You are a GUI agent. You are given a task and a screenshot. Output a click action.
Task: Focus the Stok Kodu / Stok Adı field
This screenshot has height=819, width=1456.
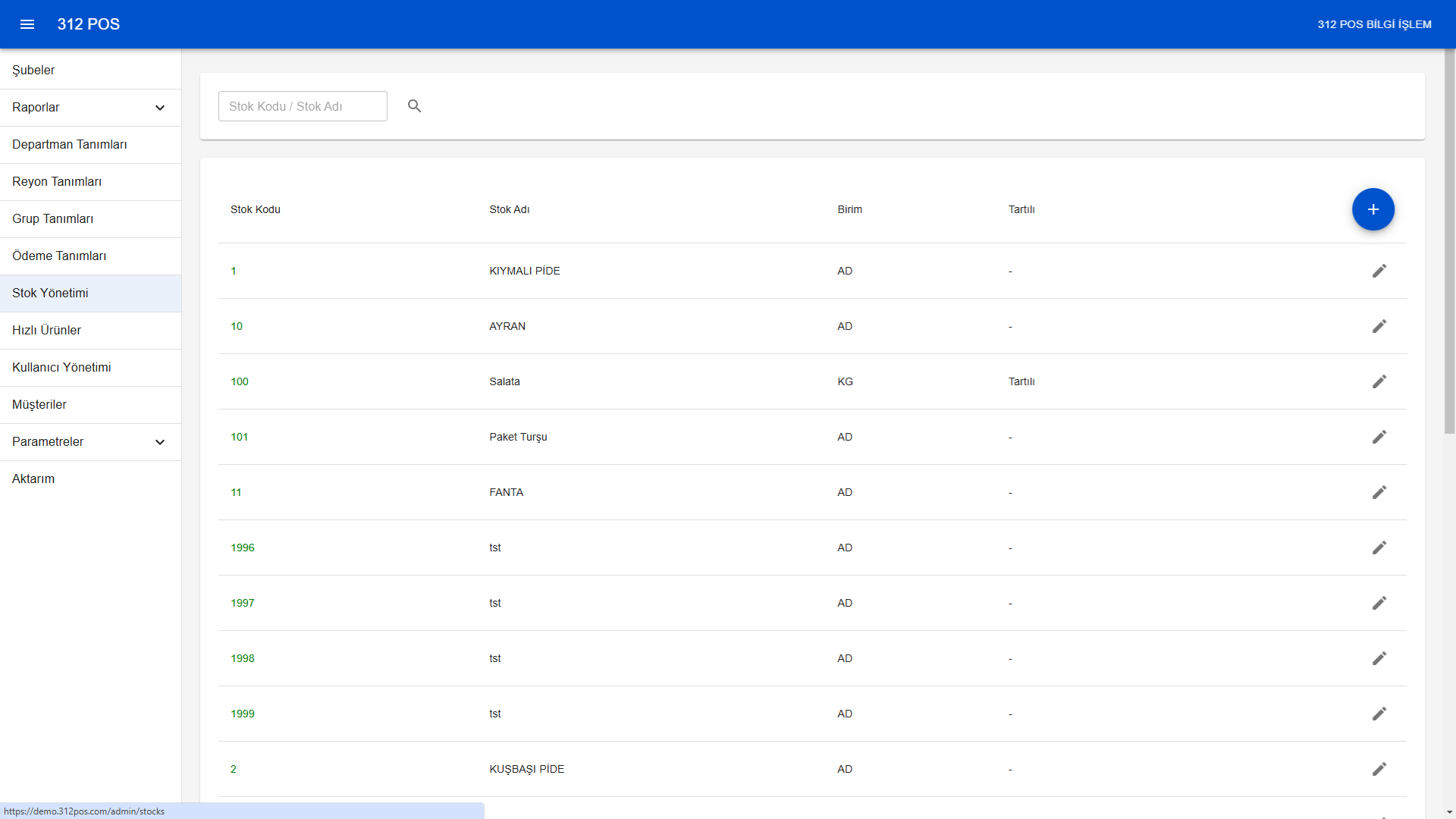[x=303, y=106]
